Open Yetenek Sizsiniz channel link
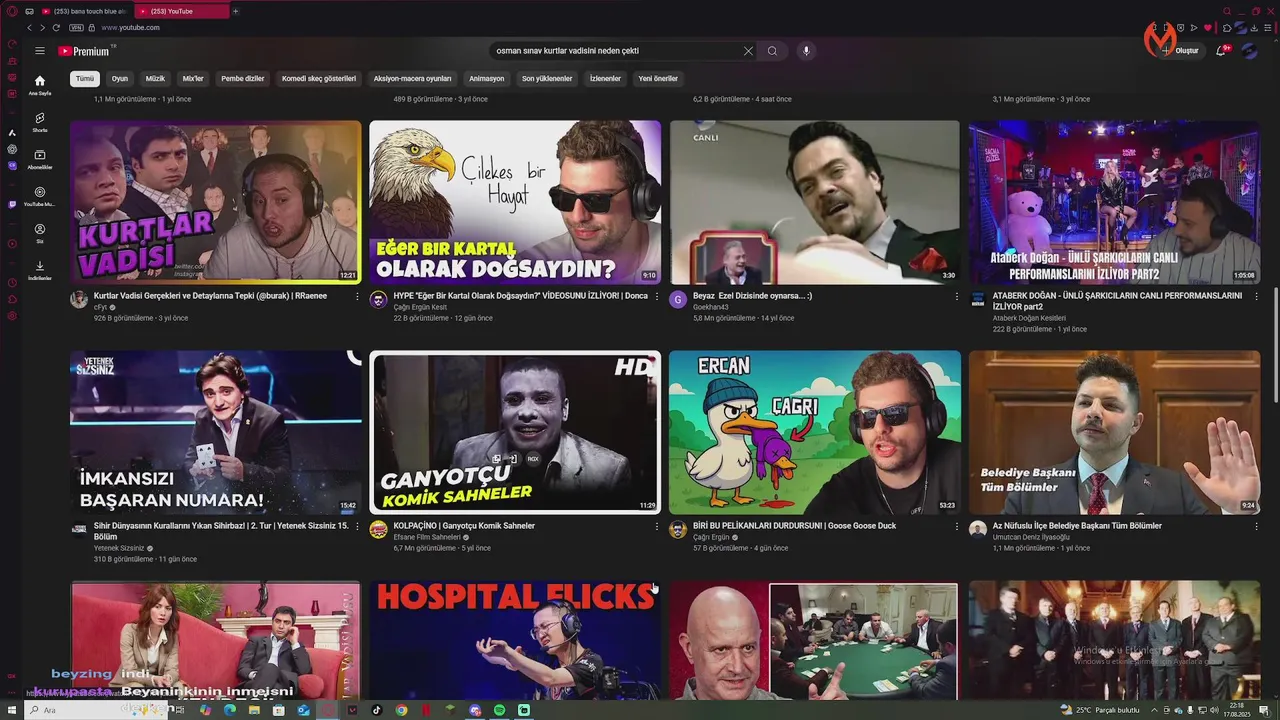1280x720 pixels. point(119,548)
